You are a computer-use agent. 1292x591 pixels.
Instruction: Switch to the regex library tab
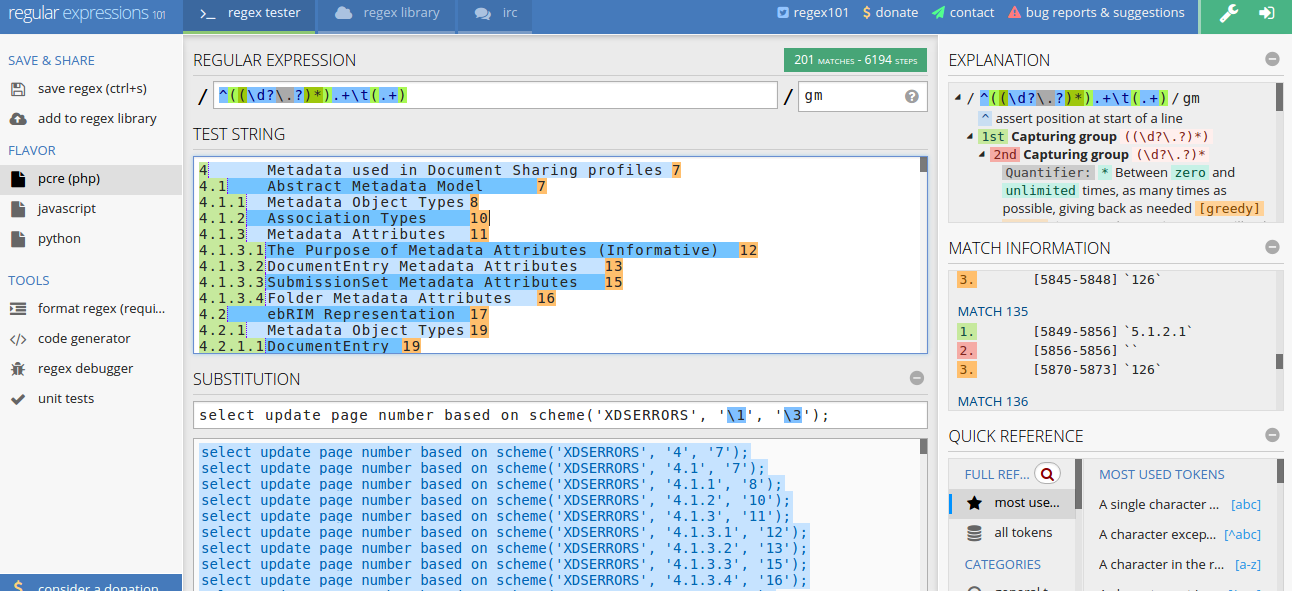(x=387, y=14)
